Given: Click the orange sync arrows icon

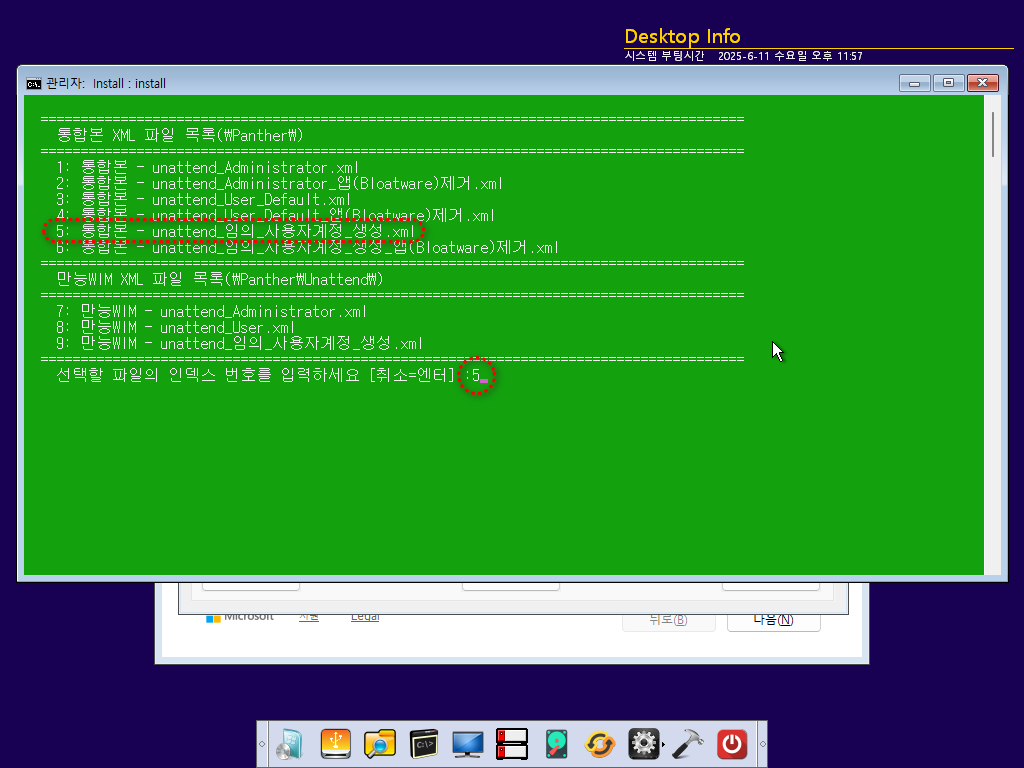Looking at the screenshot, I should coord(600,744).
